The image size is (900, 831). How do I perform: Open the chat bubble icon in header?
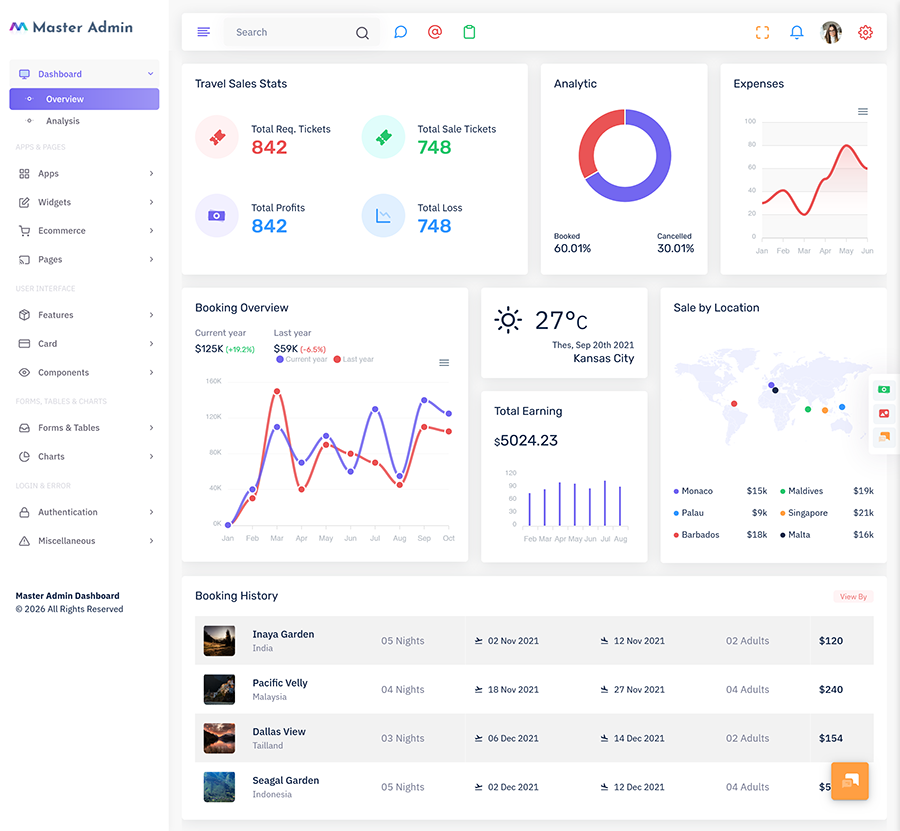pyautogui.click(x=401, y=32)
